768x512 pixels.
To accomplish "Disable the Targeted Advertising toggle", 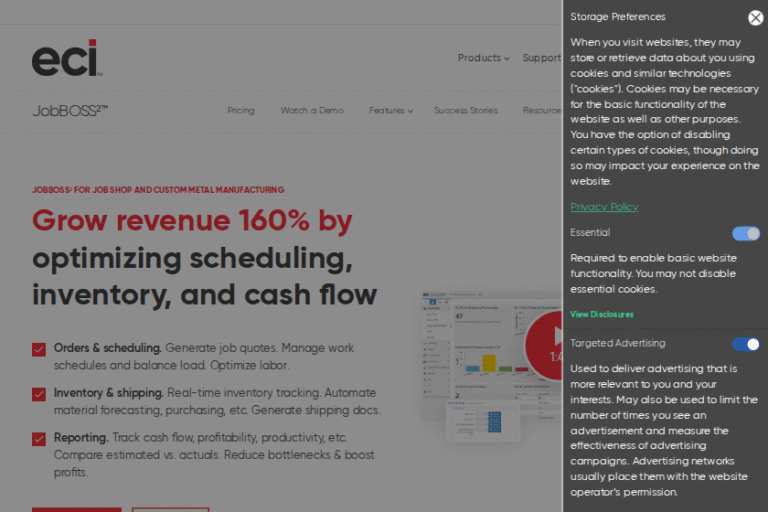I will [745, 344].
